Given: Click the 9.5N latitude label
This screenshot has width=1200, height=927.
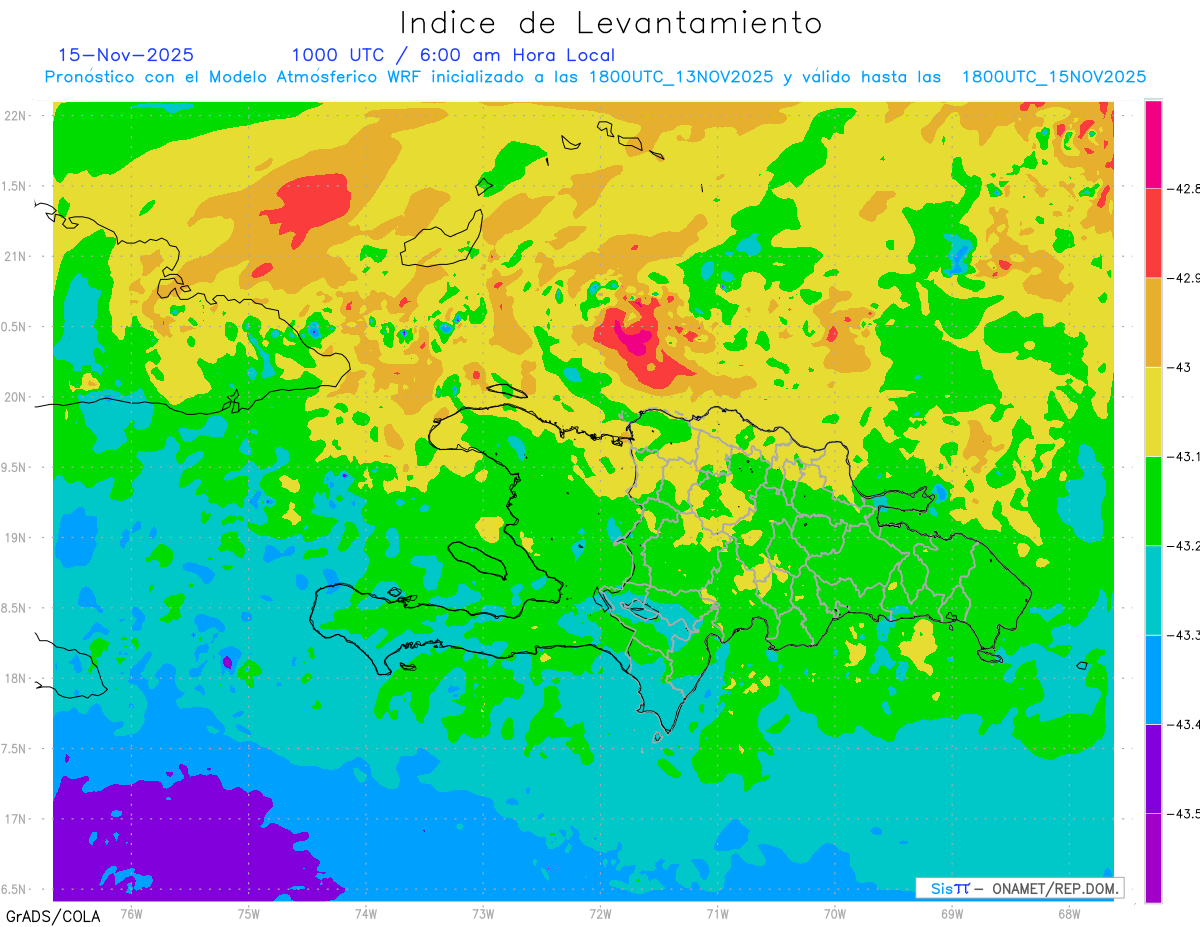Looking at the screenshot, I should tap(14, 467).
